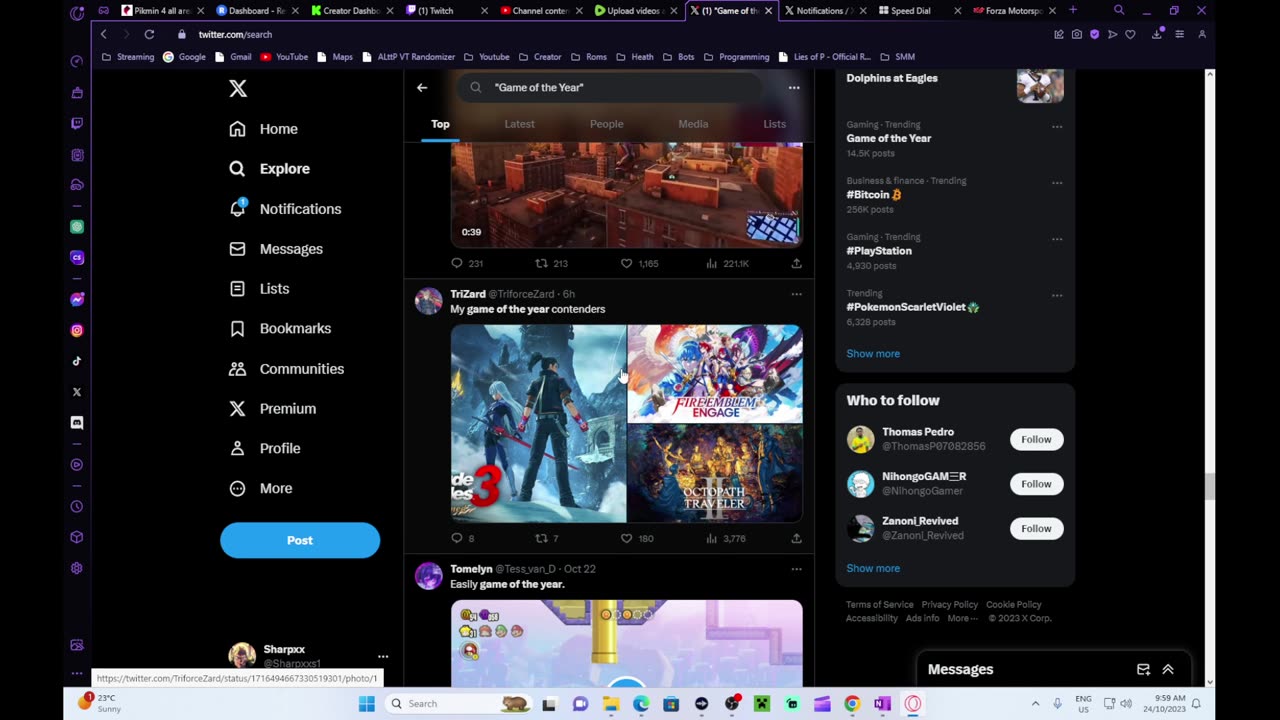The height and width of the screenshot is (720, 1280).
Task: Open TriZard's profile avatar
Action: coord(428,301)
